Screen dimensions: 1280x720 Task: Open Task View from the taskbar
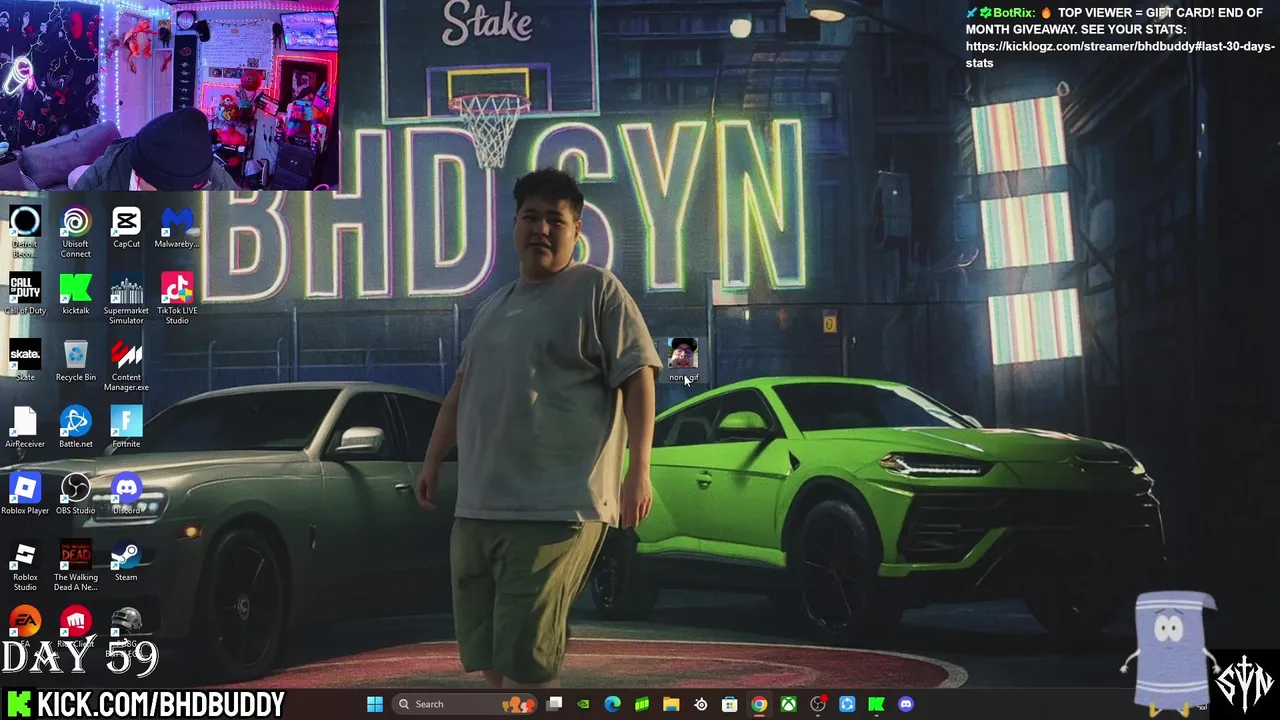coord(555,704)
